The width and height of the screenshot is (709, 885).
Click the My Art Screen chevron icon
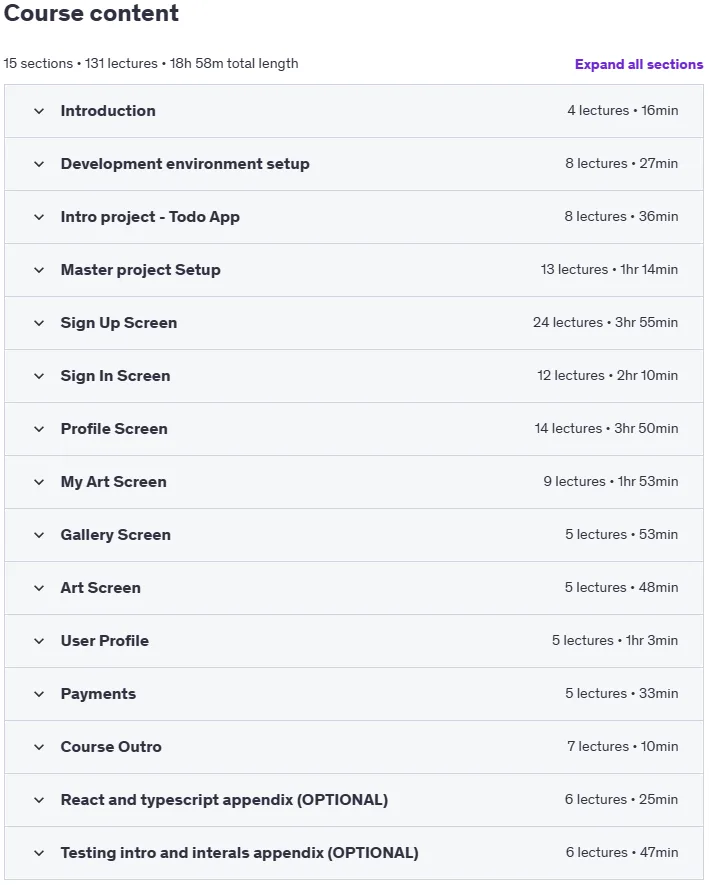pyautogui.click(x=39, y=483)
